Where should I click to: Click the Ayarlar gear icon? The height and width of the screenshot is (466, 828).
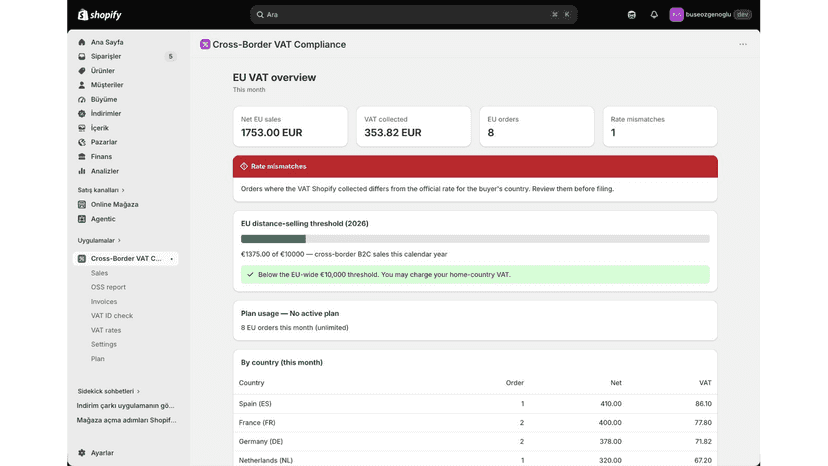[82, 453]
